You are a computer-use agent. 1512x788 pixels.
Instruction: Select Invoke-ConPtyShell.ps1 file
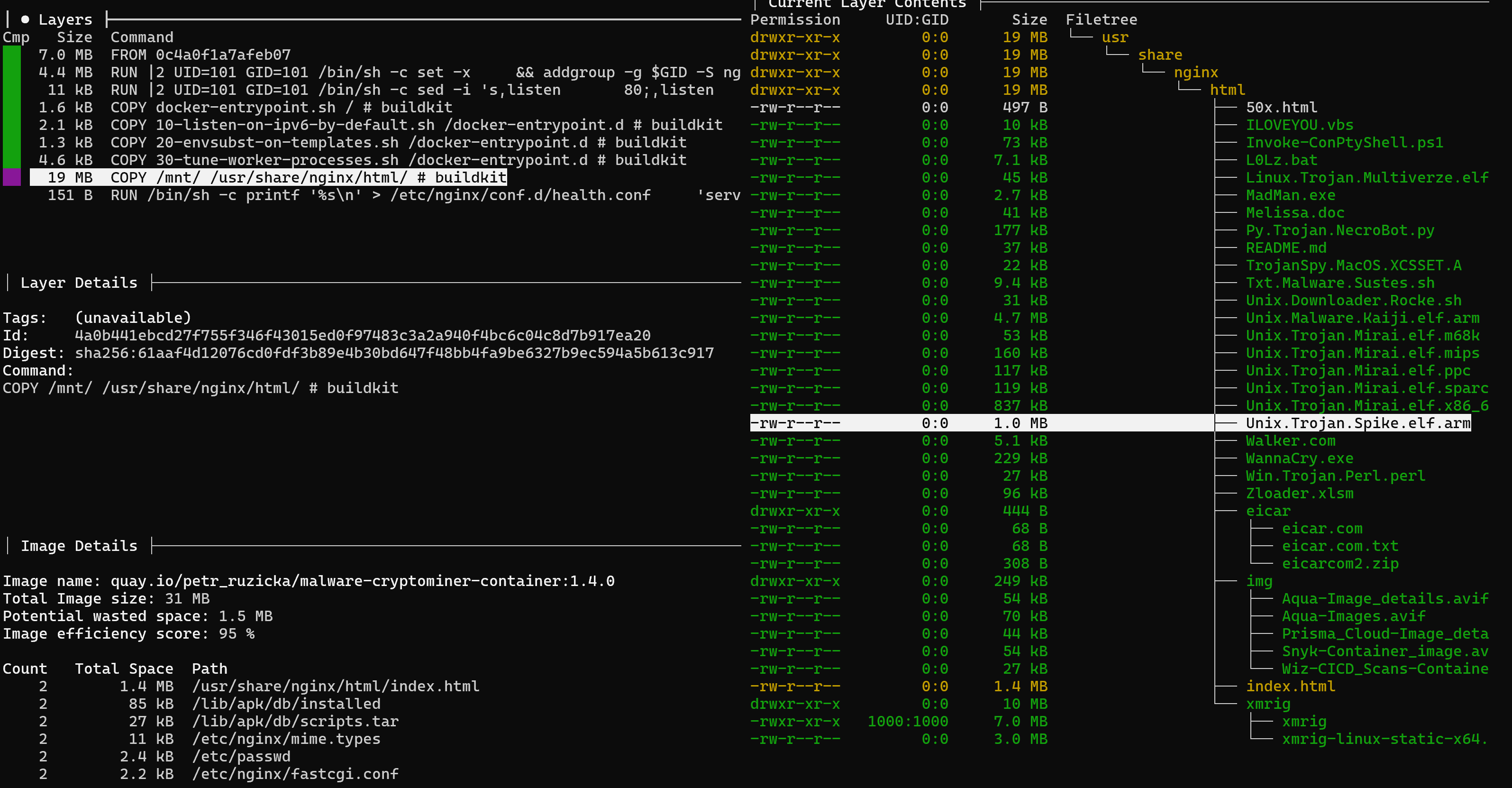pyautogui.click(x=1344, y=143)
